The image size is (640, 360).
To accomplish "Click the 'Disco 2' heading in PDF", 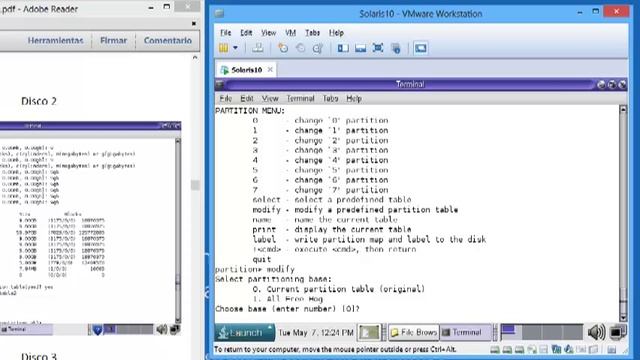I will point(39,101).
